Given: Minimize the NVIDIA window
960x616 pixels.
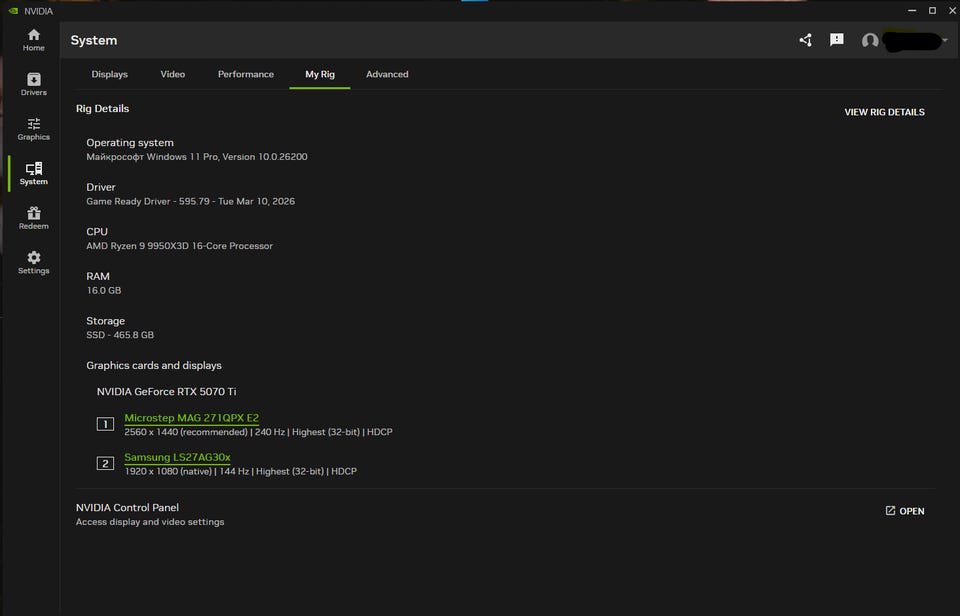Looking at the screenshot, I should point(912,10).
